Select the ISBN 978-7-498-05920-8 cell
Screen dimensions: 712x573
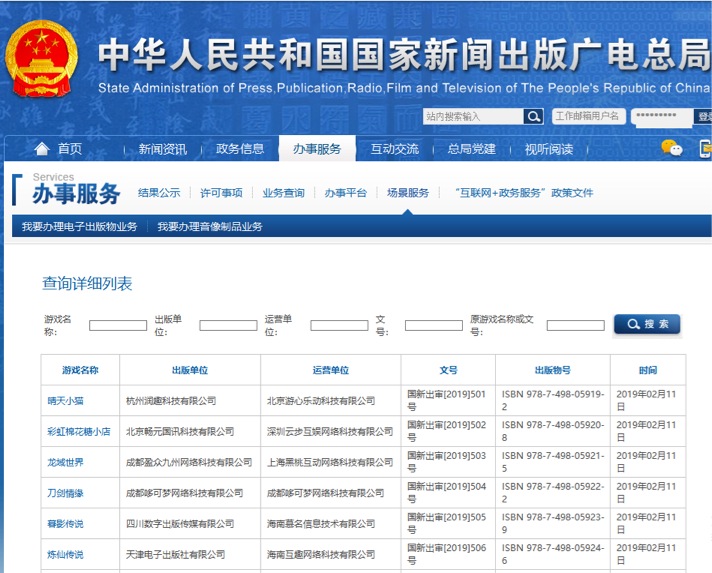(553, 432)
